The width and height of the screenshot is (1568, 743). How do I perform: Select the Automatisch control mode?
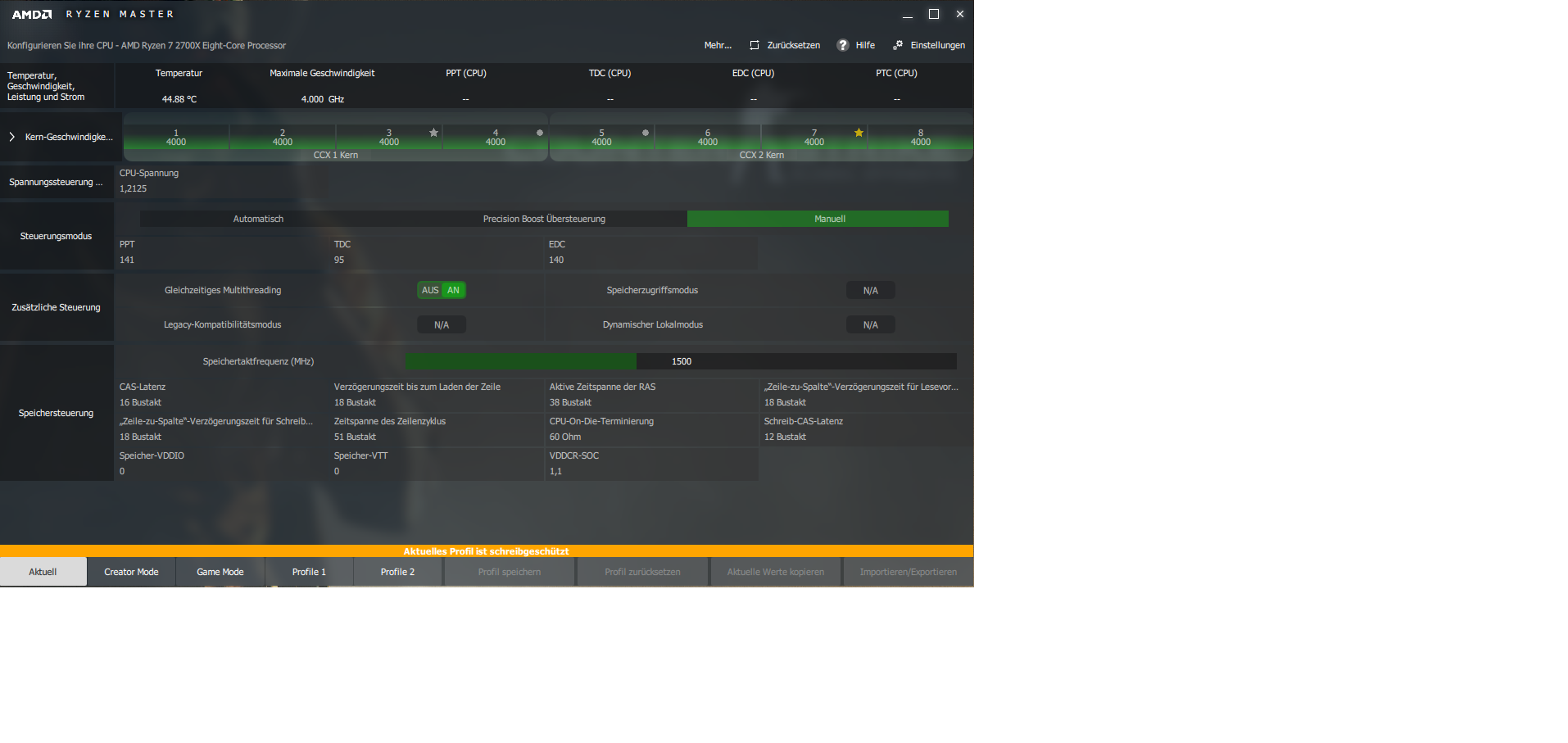258,219
